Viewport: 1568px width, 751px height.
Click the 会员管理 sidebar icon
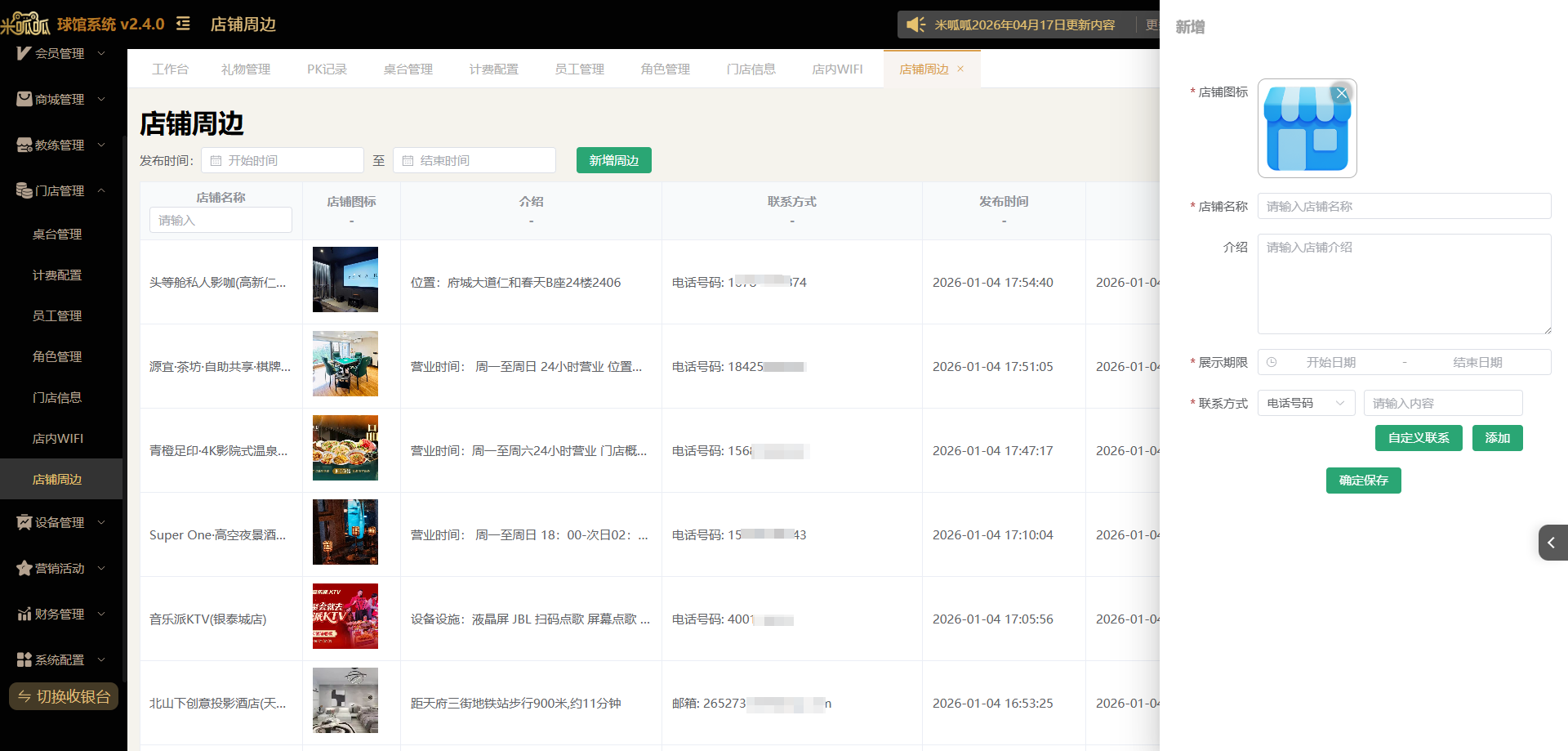click(24, 53)
